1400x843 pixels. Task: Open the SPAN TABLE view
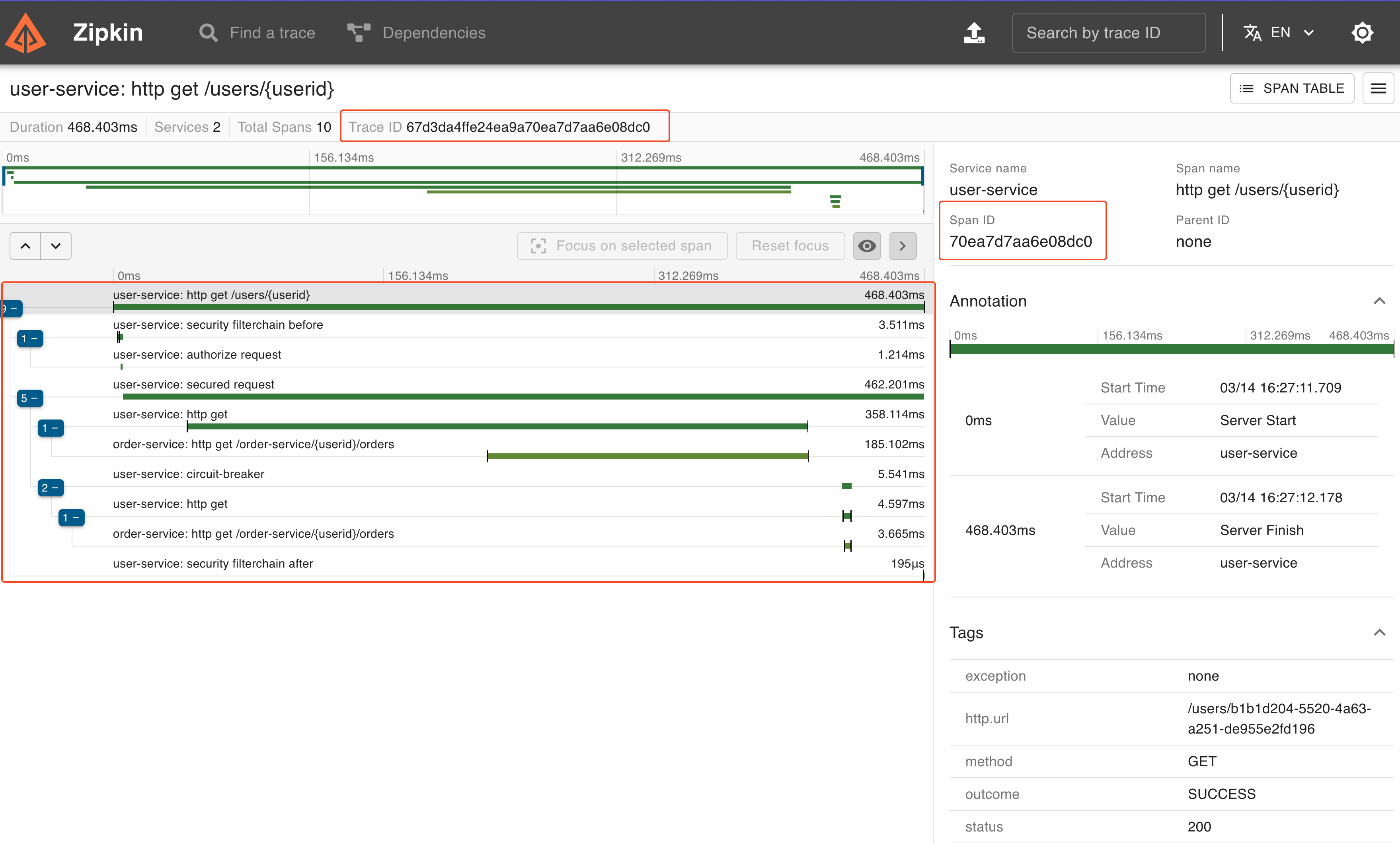[1291, 89]
